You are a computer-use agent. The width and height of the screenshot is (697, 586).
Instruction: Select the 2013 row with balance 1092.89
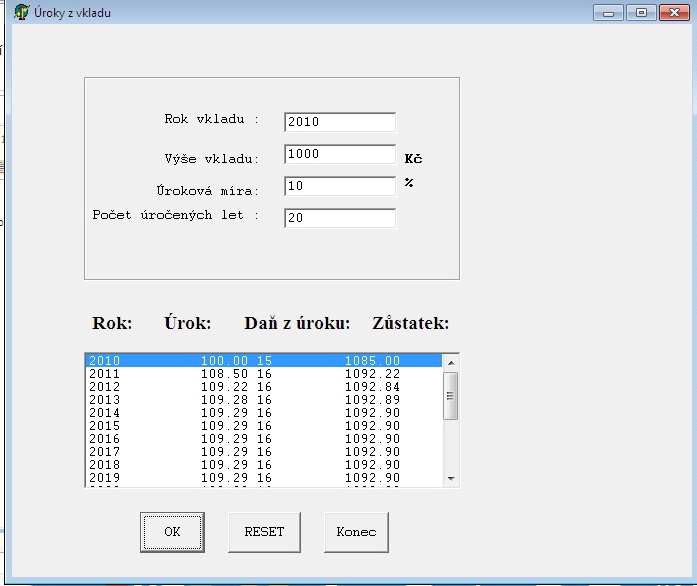tap(264, 400)
